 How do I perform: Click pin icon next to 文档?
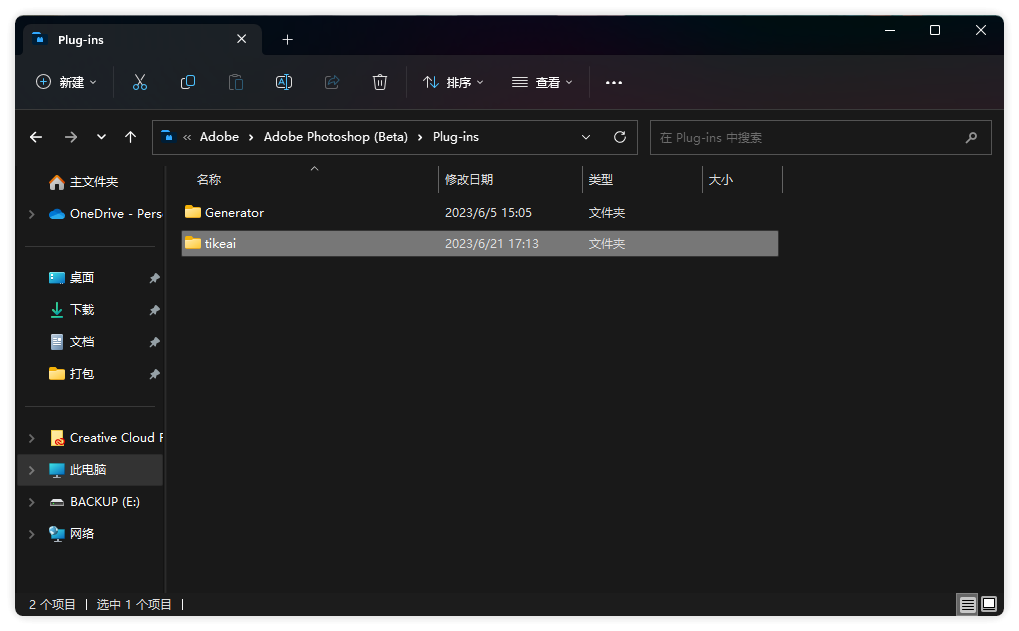click(154, 342)
